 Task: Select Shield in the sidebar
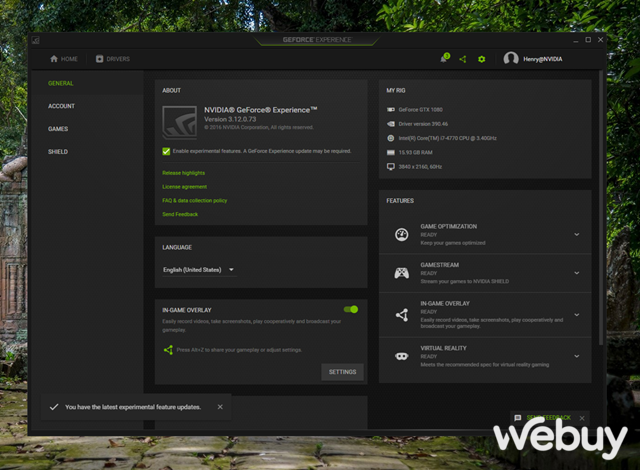click(58, 152)
